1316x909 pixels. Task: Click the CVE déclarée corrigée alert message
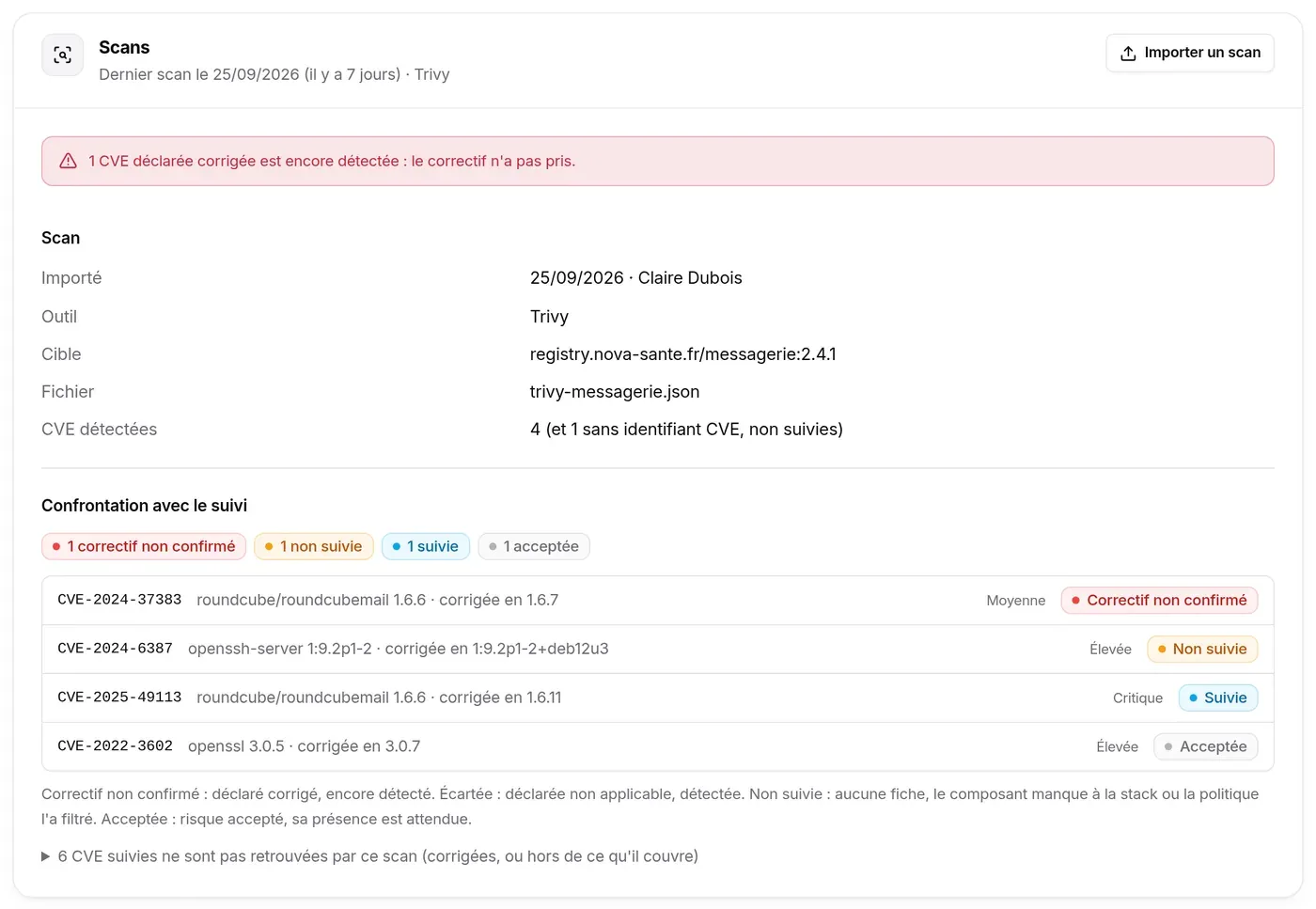(332, 161)
